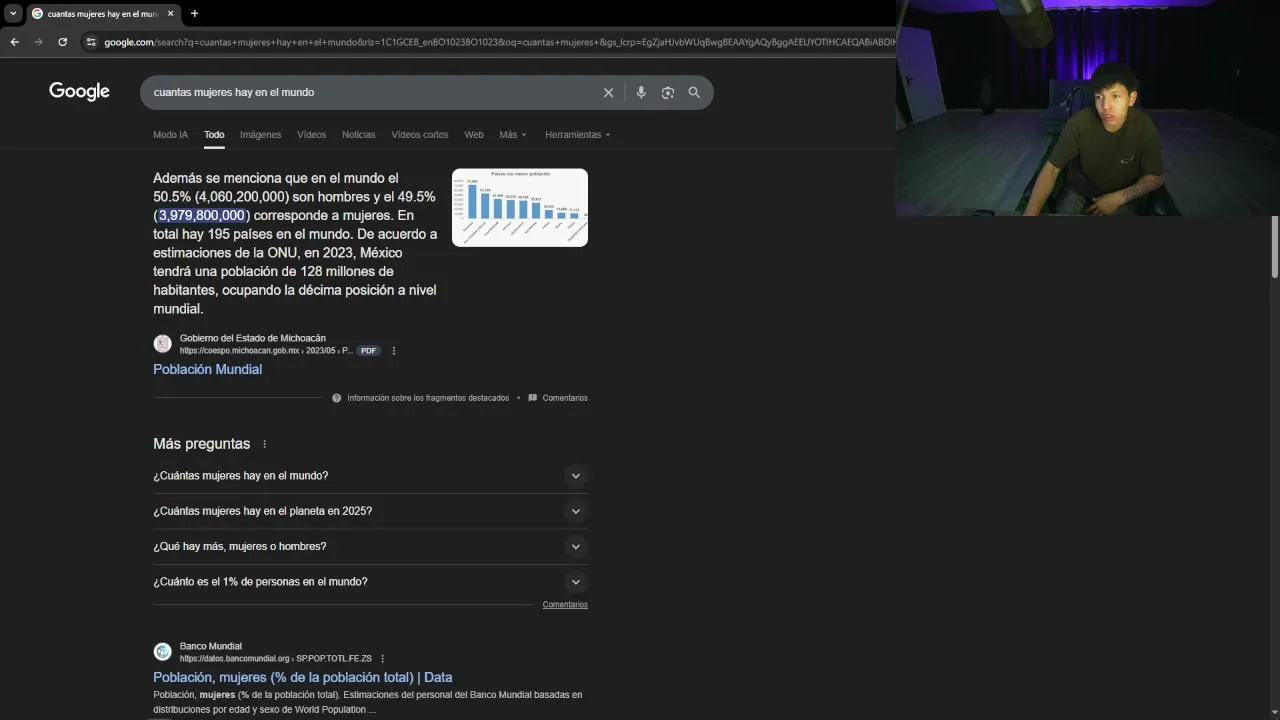
Task: Open three-dot menu of Banco Mundial result
Action: coord(383,659)
